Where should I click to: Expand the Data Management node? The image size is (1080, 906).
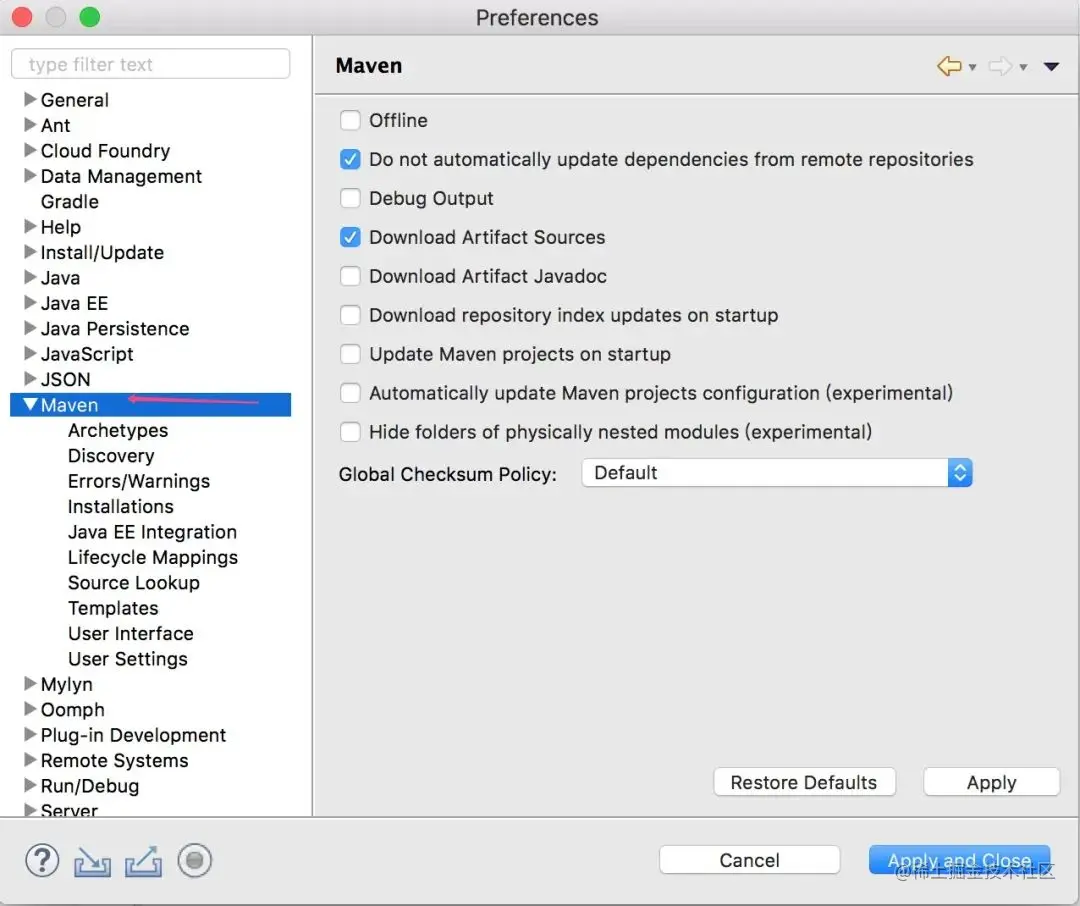point(30,176)
